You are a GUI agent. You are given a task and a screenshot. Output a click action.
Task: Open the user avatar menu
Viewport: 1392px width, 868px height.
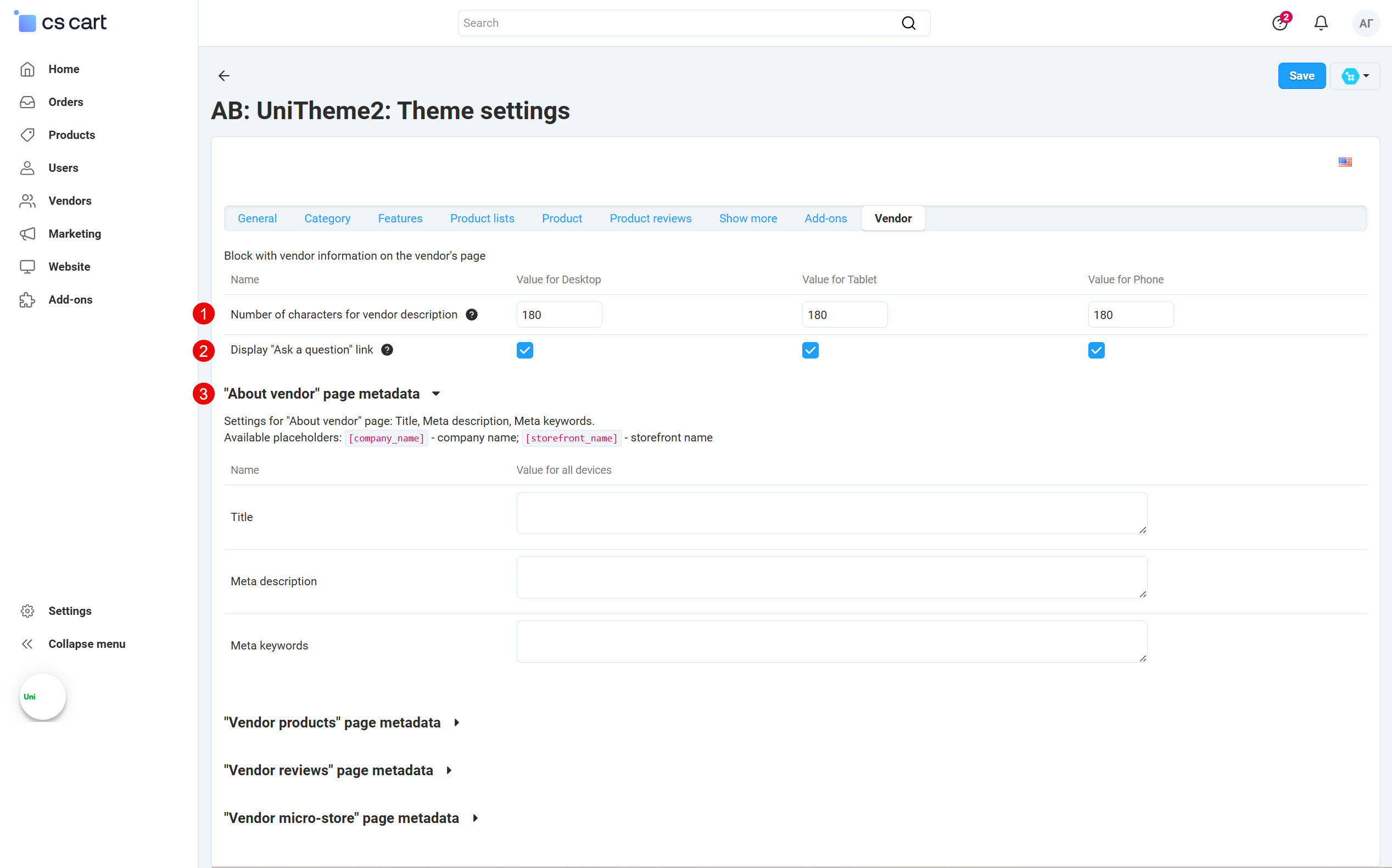tap(1366, 23)
